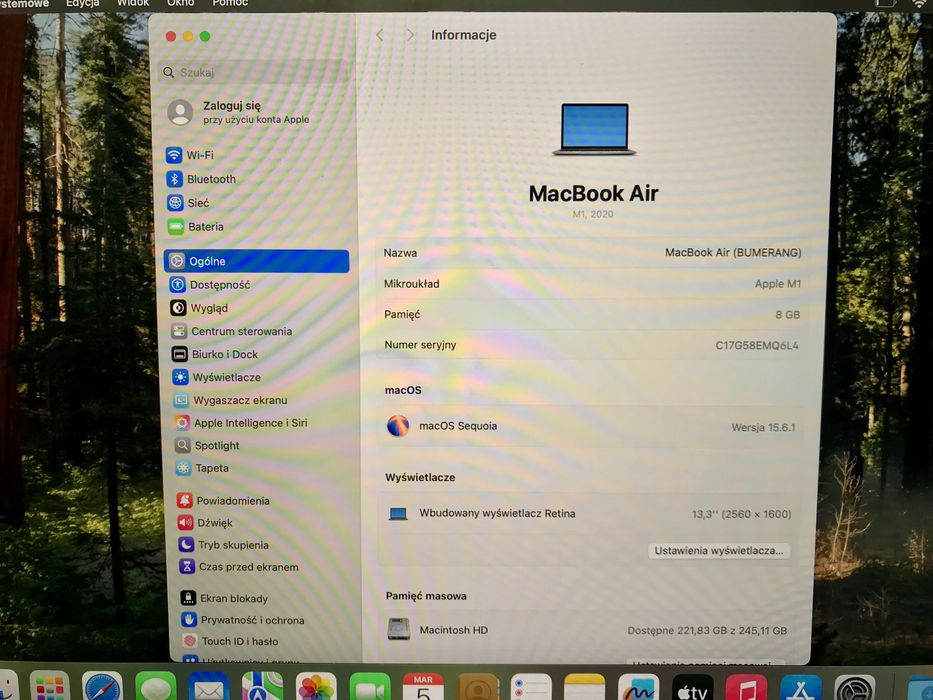
Task: Click the macOS Sequoia logo icon
Action: [397, 426]
